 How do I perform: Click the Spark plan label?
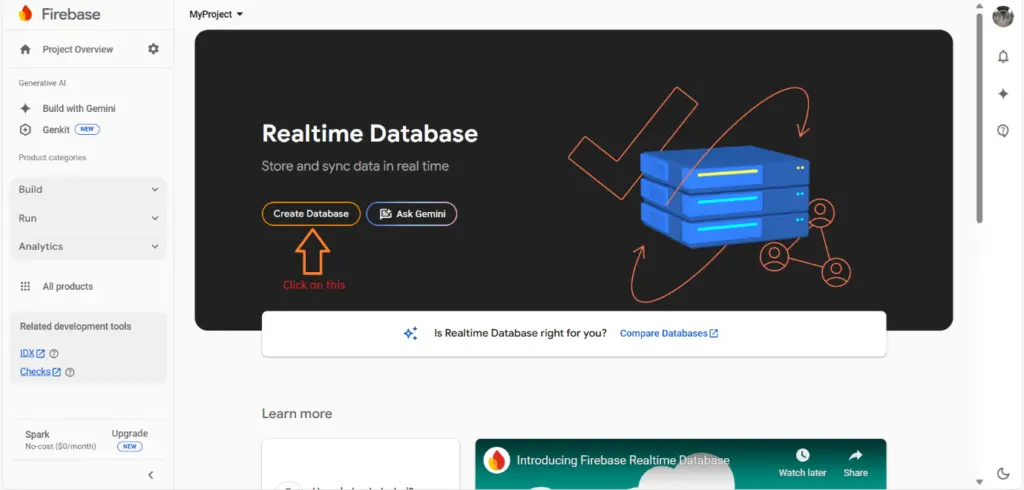37,434
